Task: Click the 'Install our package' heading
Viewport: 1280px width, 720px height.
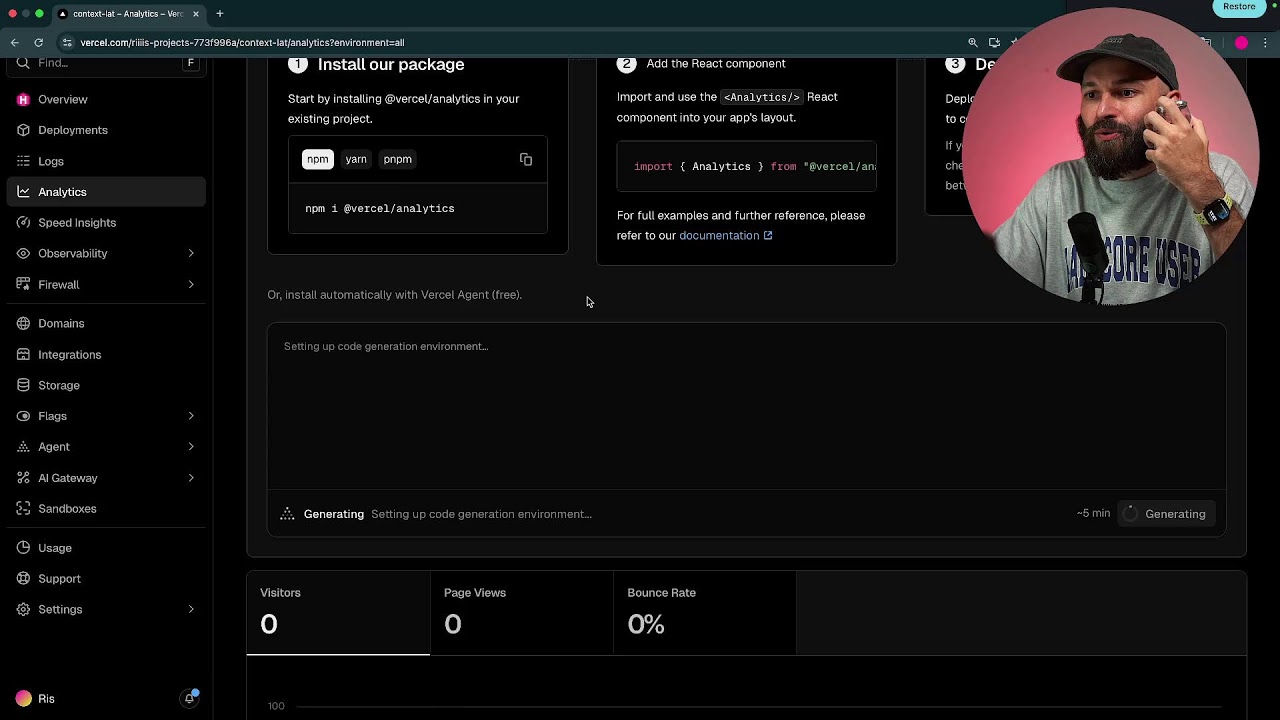Action: pos(391,65)
